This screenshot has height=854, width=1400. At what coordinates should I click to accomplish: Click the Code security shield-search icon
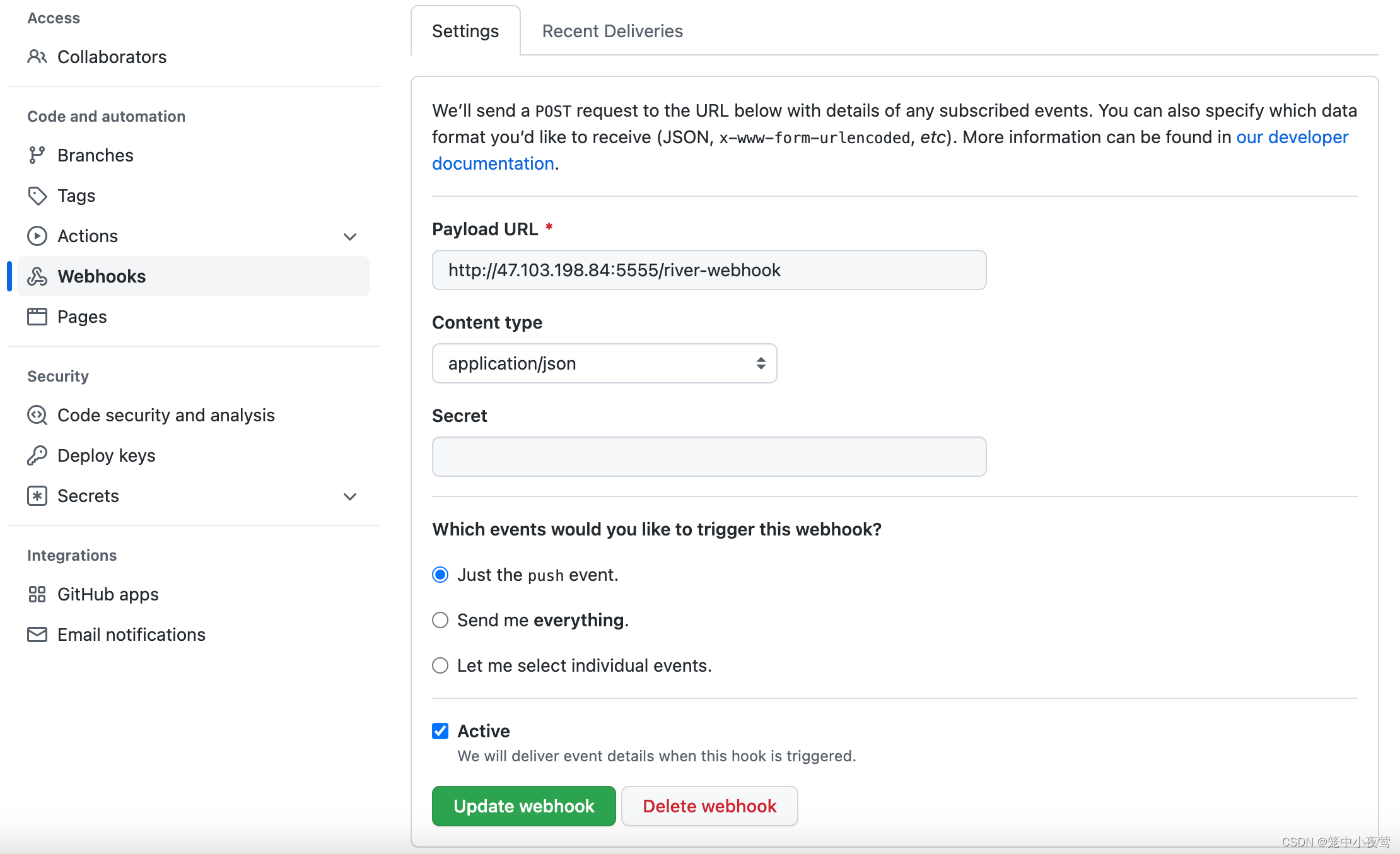point(37,415)
